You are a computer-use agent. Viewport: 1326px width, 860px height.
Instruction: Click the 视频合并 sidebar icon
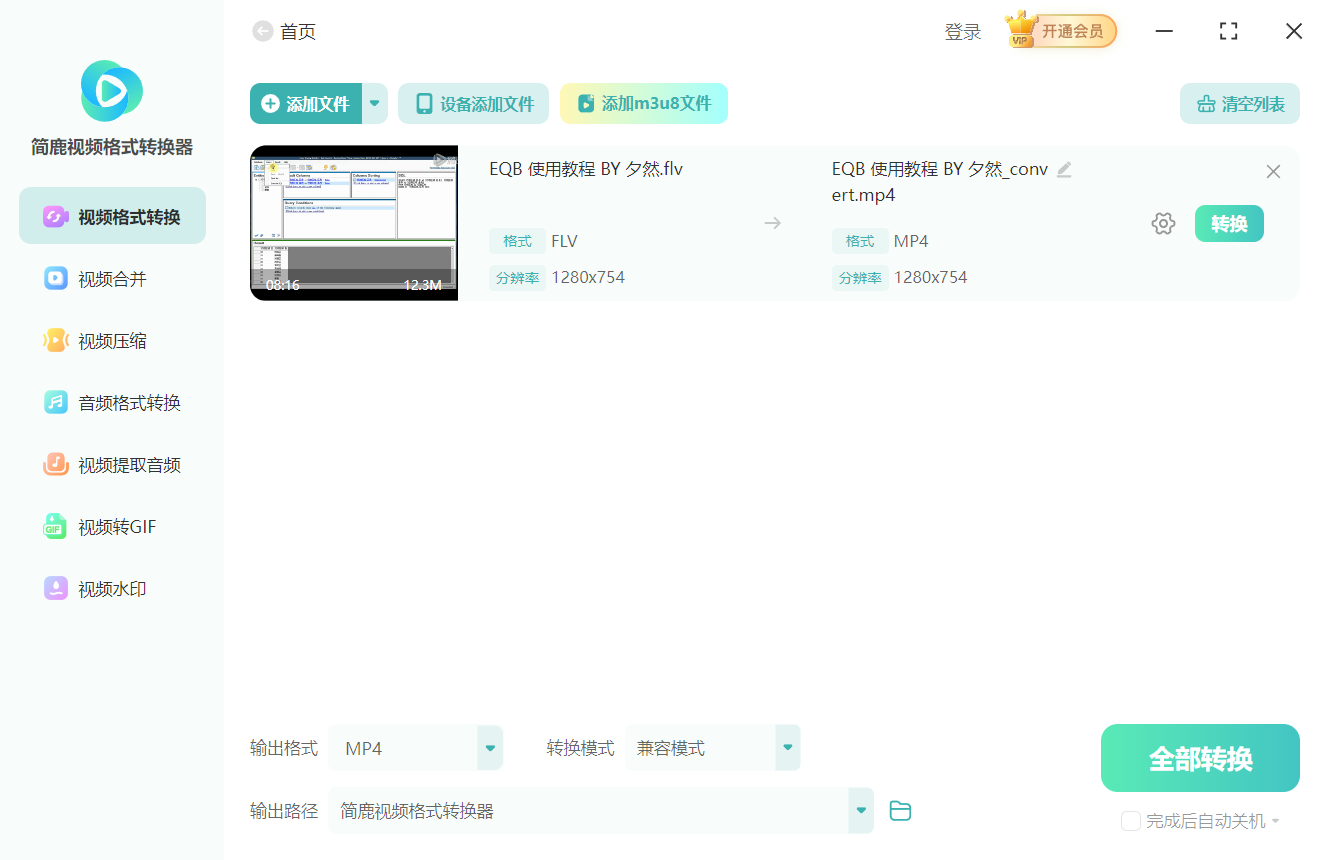55,279
